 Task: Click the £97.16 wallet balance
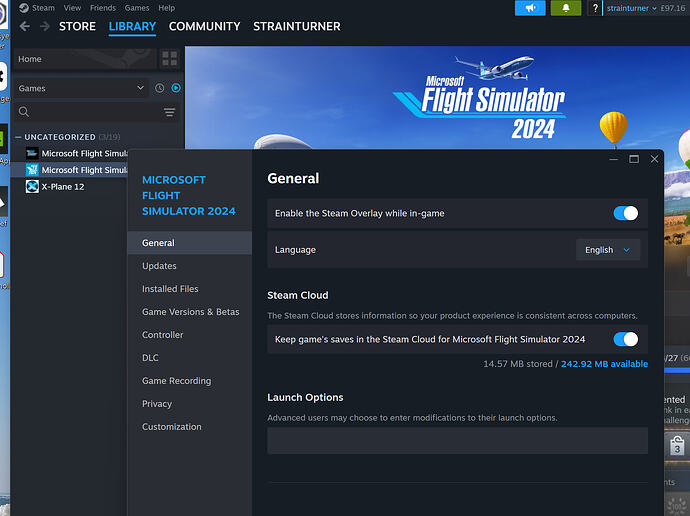point(672,8)
